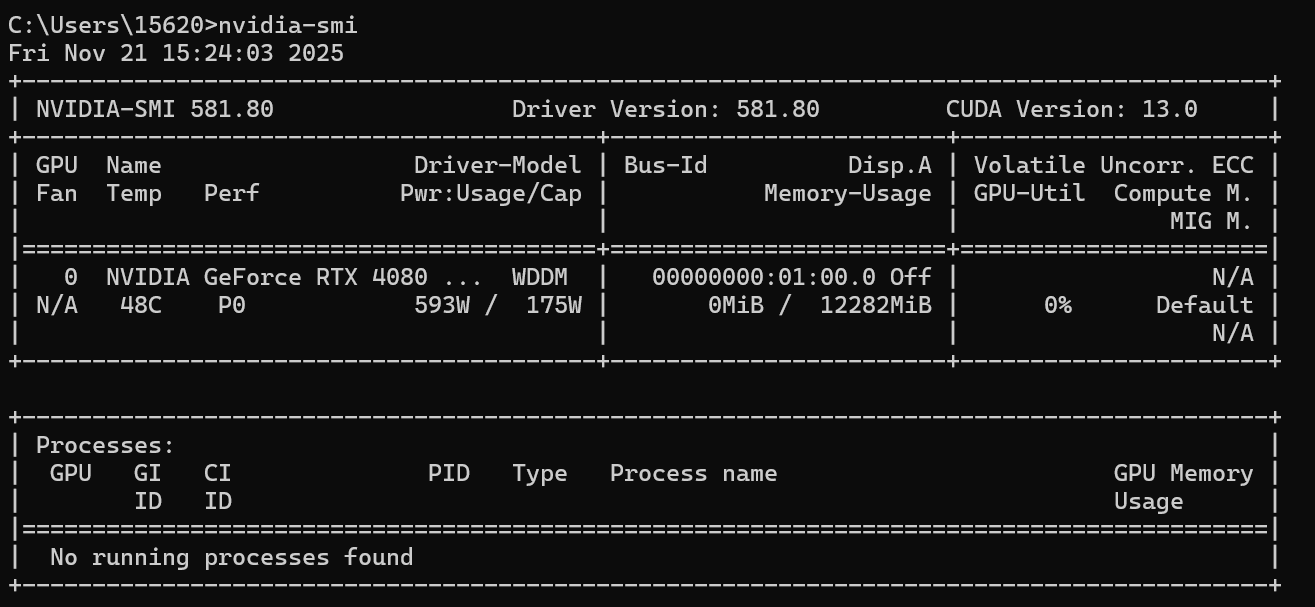
Task: Click the temperature value '48C'
Action: (141, 305)
